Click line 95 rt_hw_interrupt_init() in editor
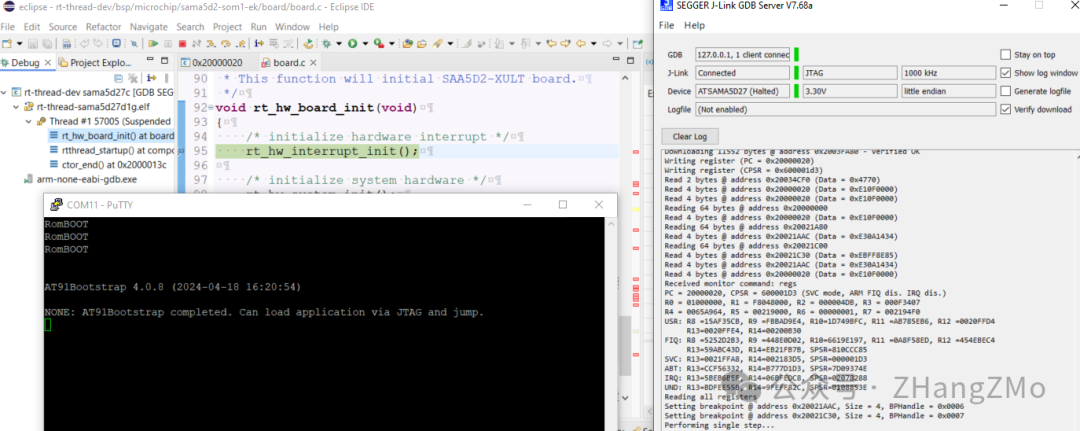Viewport: 1080px width, 431px height. coord(333,151)
